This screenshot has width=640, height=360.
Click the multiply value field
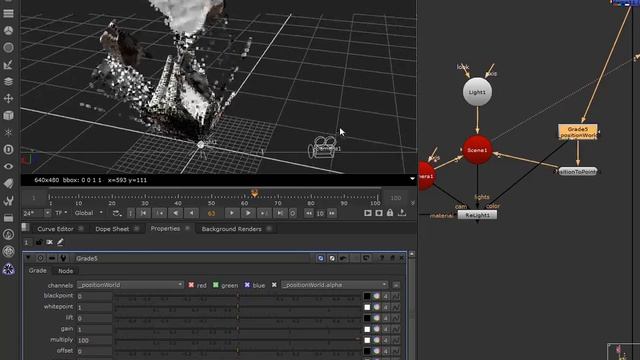(94, 340)
